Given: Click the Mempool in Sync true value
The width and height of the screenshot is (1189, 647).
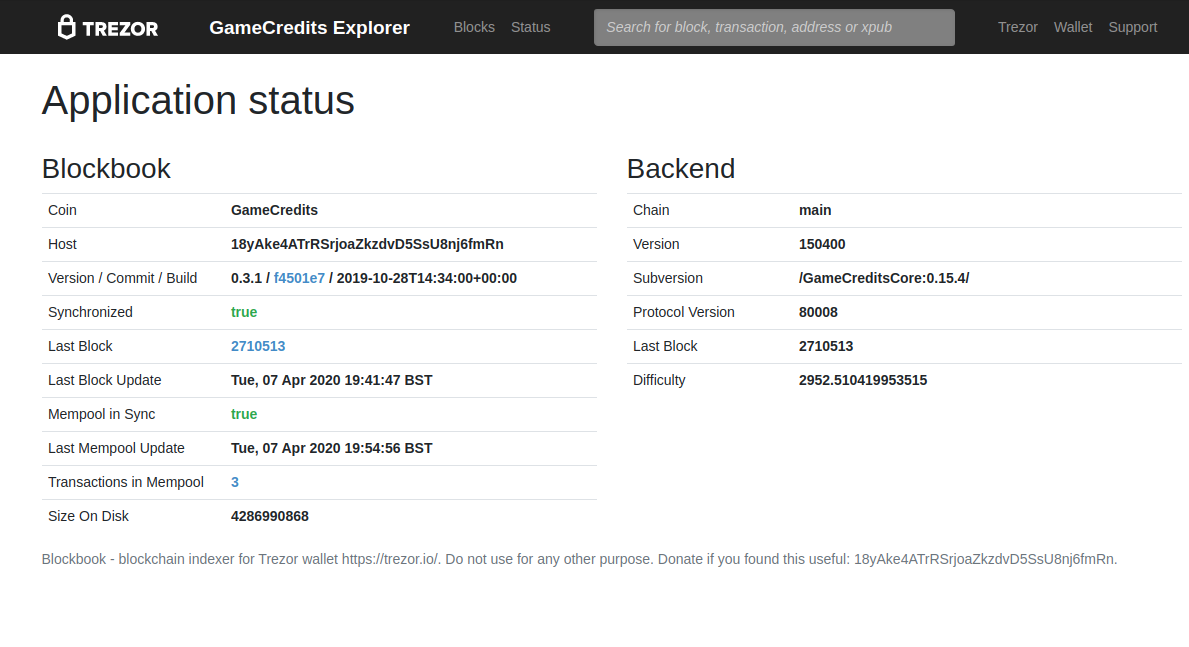Looking at the screenshot, I should [x=244, y=414].
